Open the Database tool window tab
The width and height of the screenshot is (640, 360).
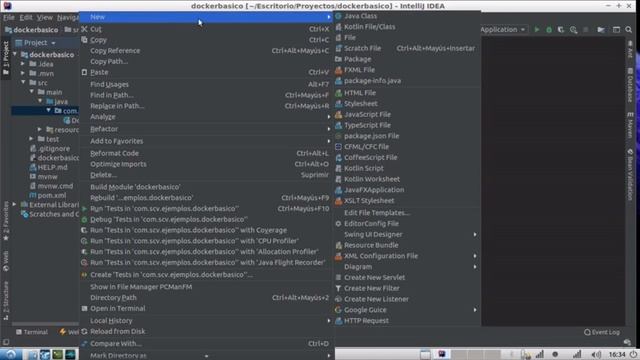(x=630, y=85)
